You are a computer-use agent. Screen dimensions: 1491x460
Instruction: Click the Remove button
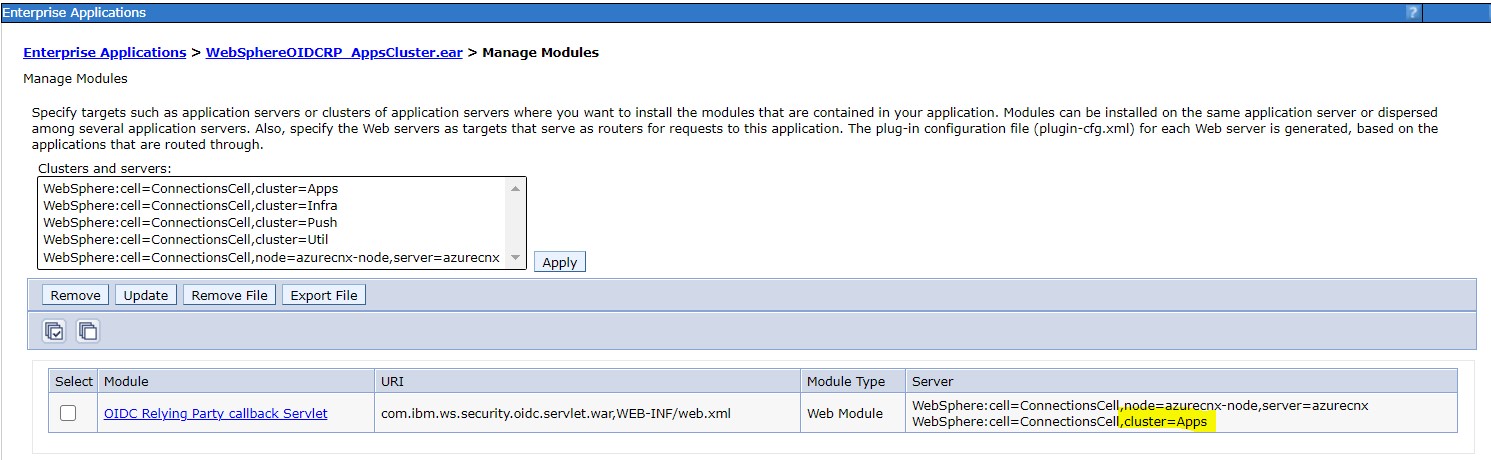(x=75, y=295)
